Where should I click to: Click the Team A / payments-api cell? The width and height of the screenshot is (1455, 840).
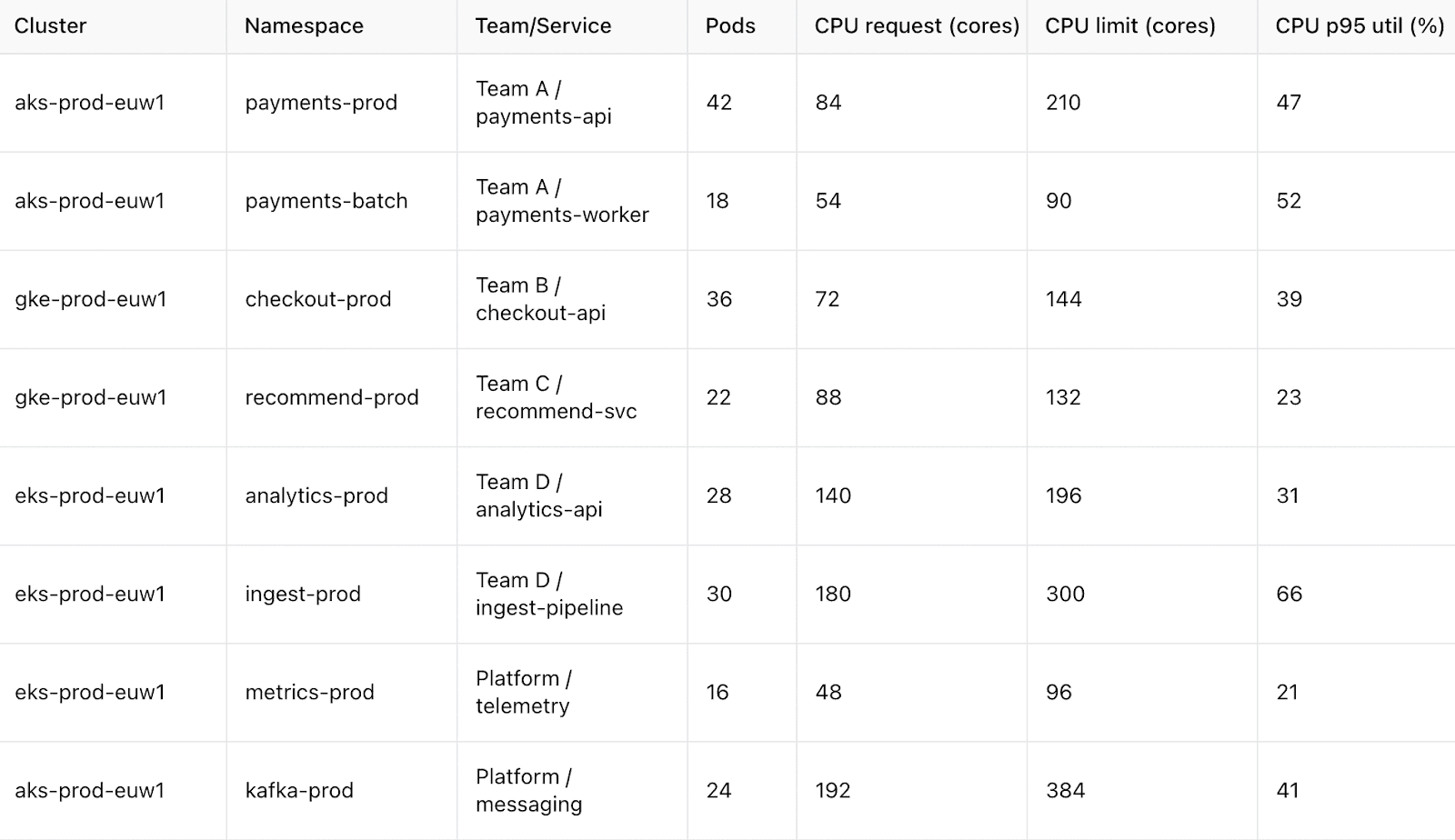click(x=543, y=103)
